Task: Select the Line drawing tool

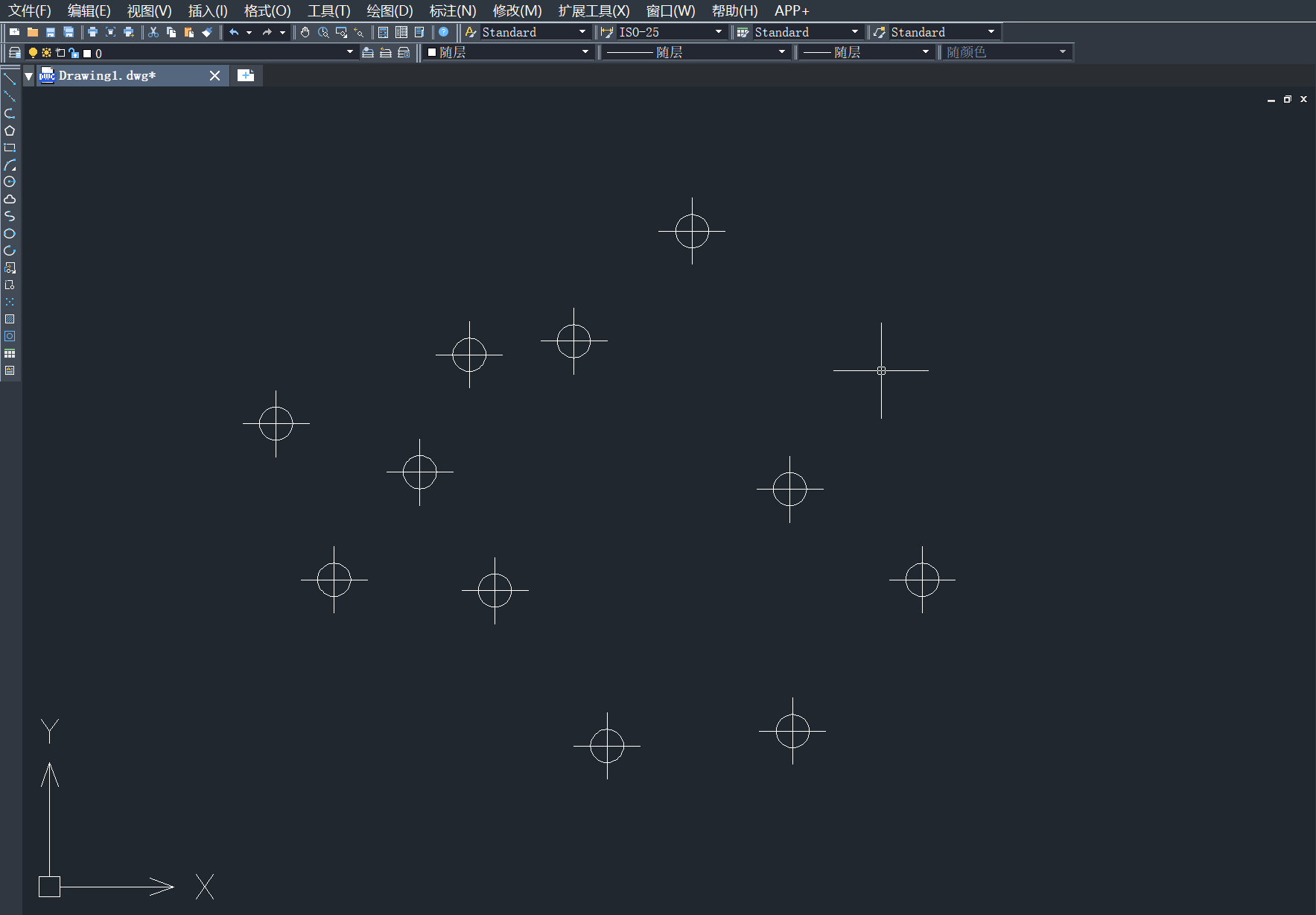Action: coord(10,79)
